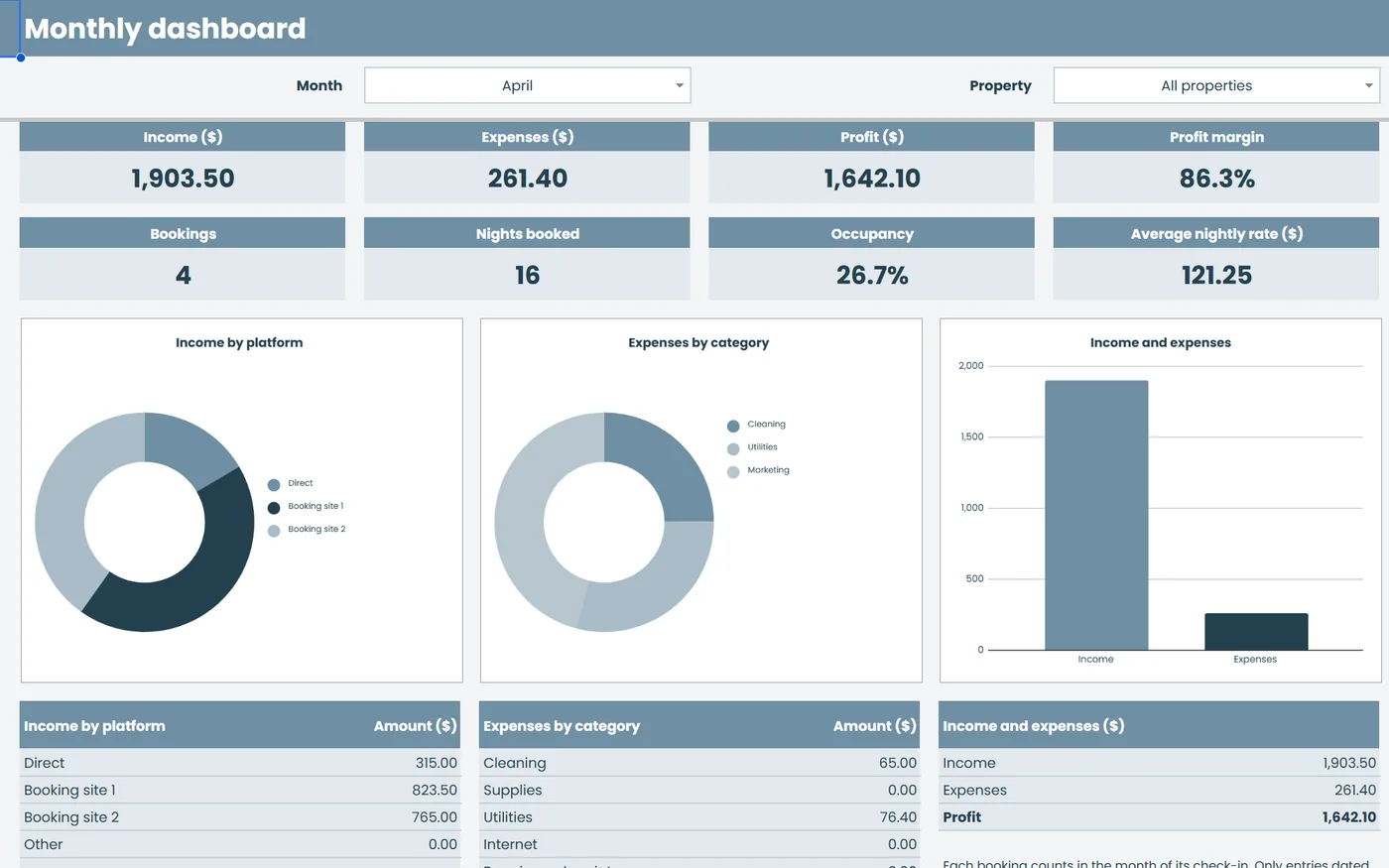
Task: Select the Booking site 2 amount 765.00
Action: (435, 817)
